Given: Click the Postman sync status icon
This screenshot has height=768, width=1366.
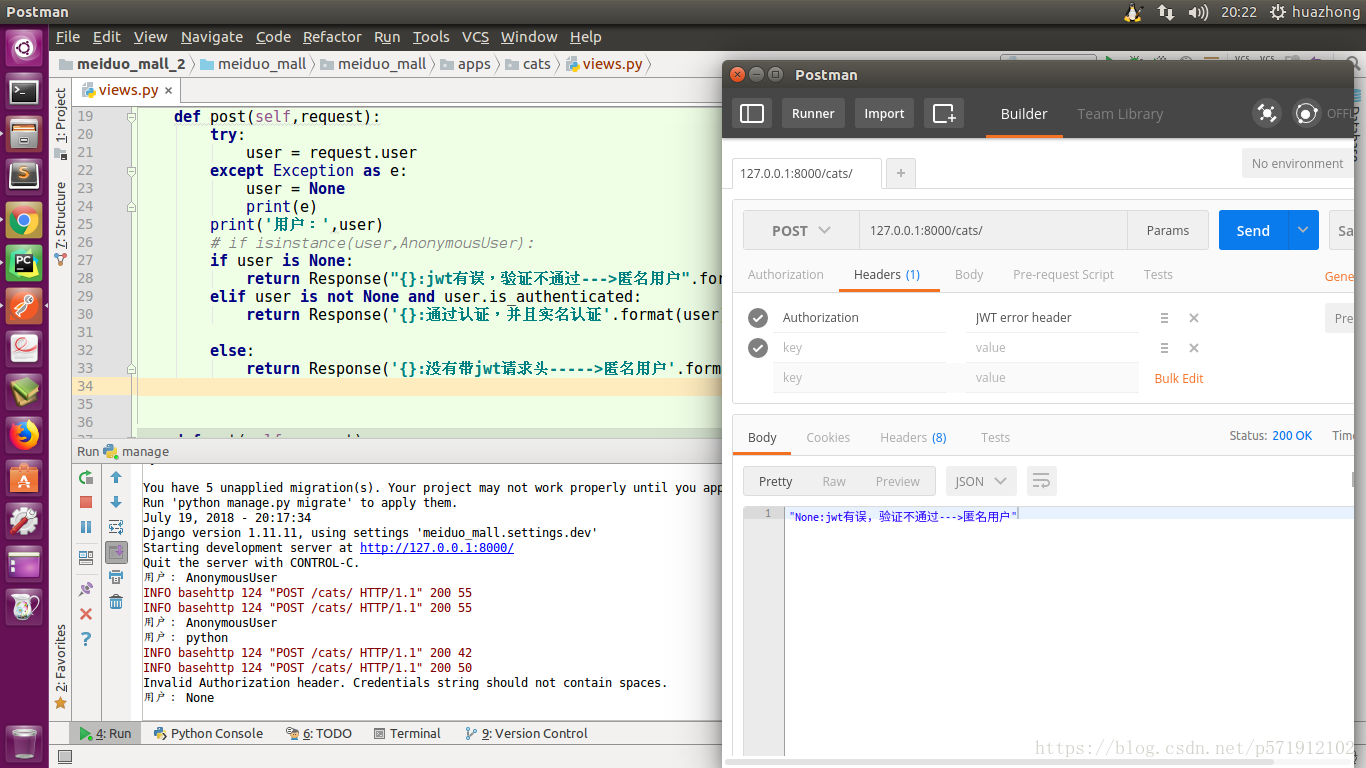Looking at the screenshot, I should coord(1307,114).
